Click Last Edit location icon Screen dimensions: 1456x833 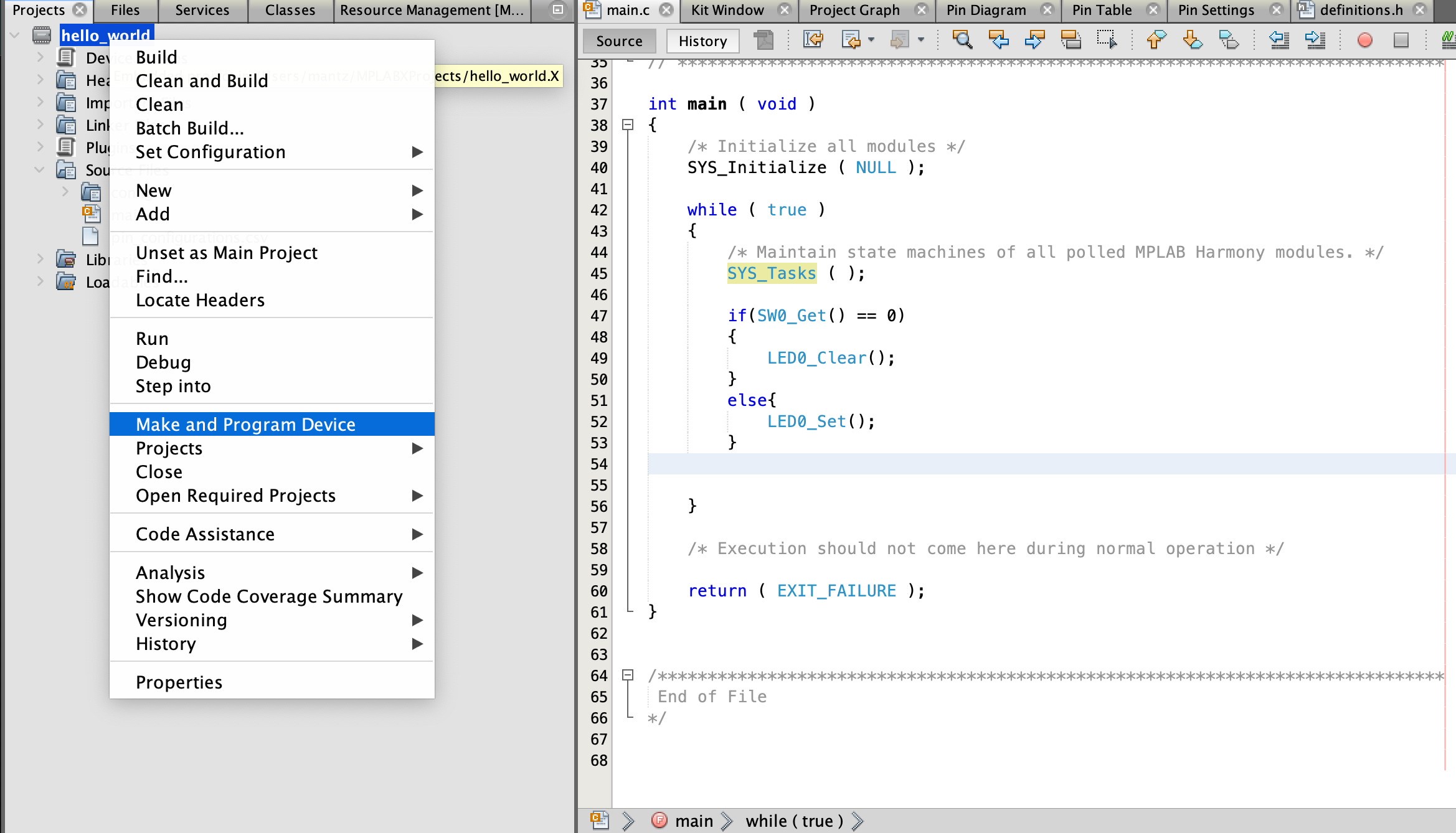point(813,40)
